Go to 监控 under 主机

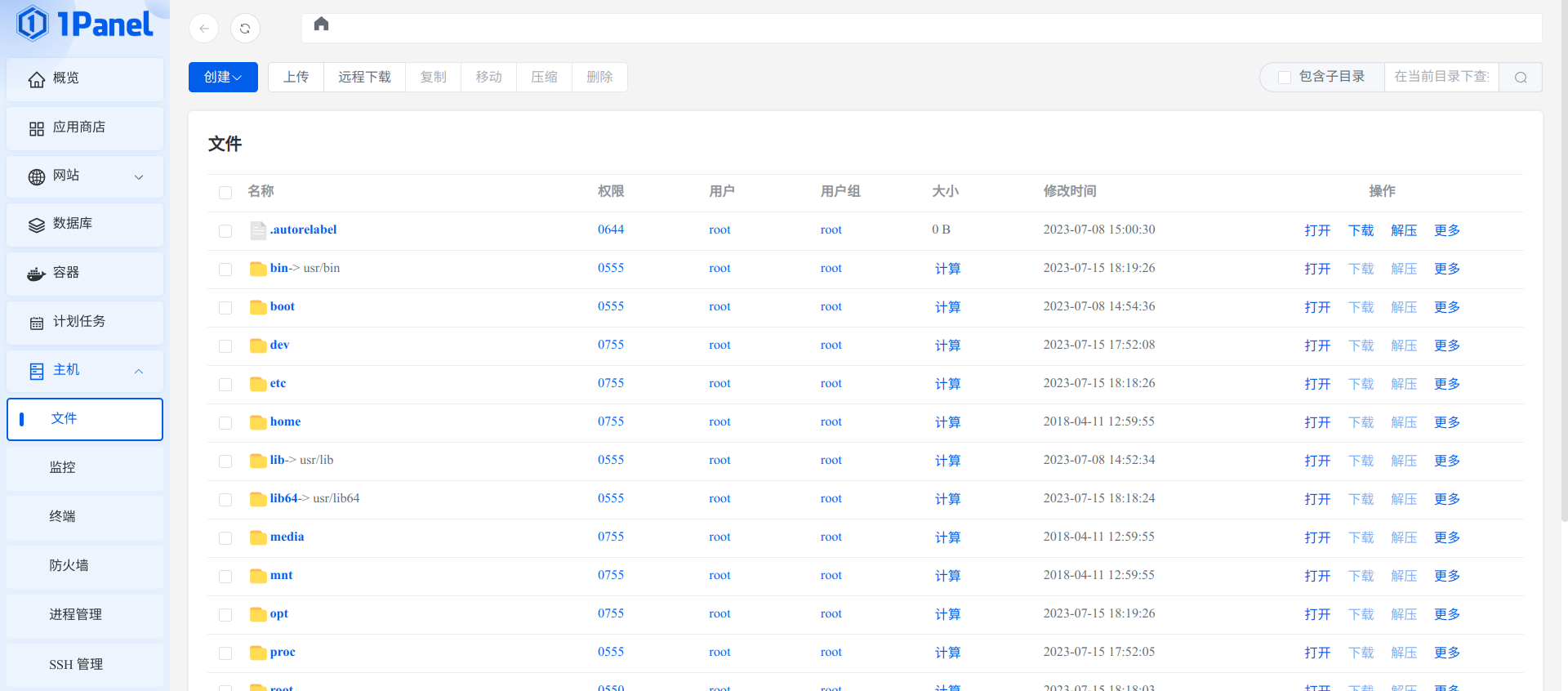tap(85, 468)
